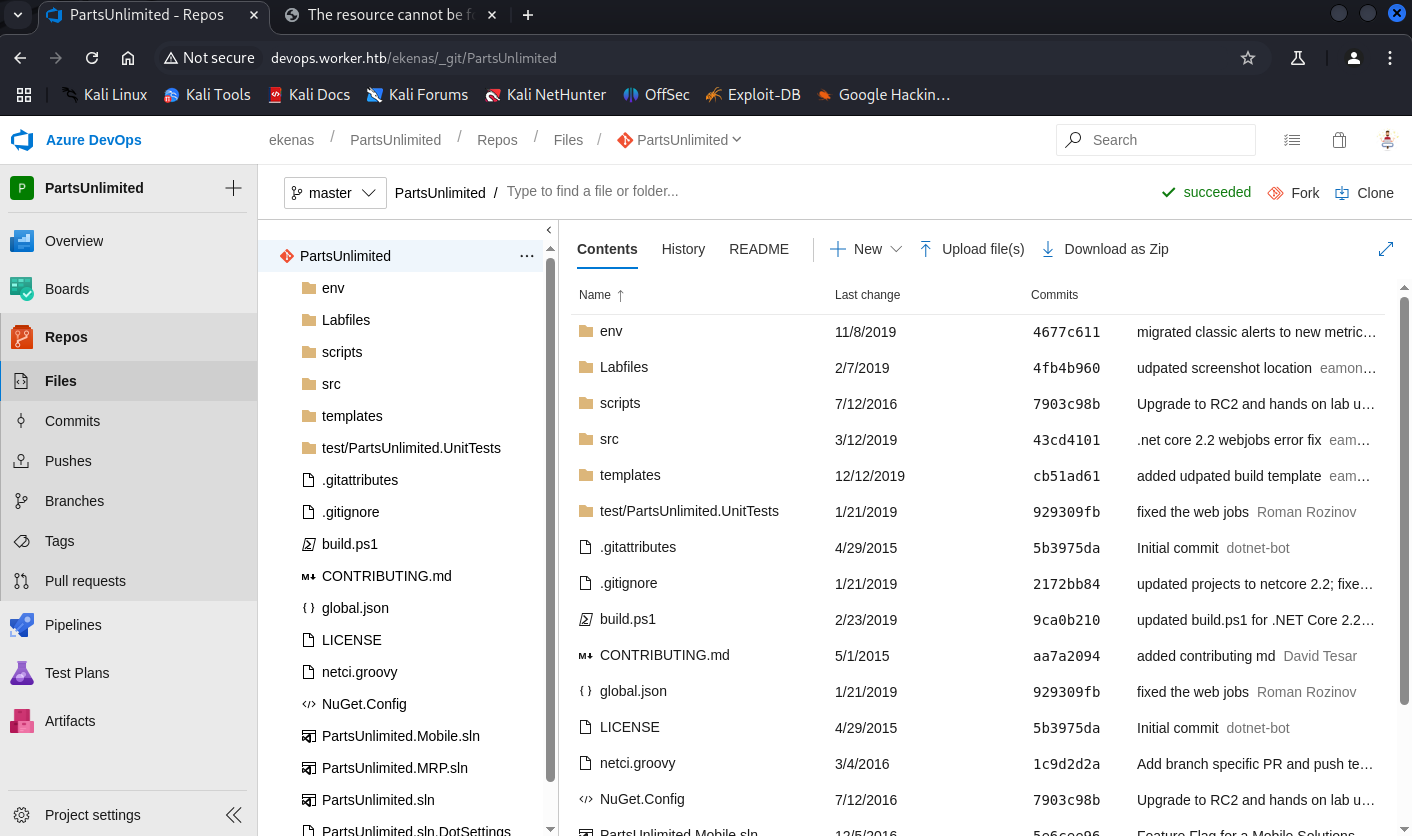This screenshot has width=1412, height=836.
Task: Select Files under Repos
Action: tap(128, 381)
